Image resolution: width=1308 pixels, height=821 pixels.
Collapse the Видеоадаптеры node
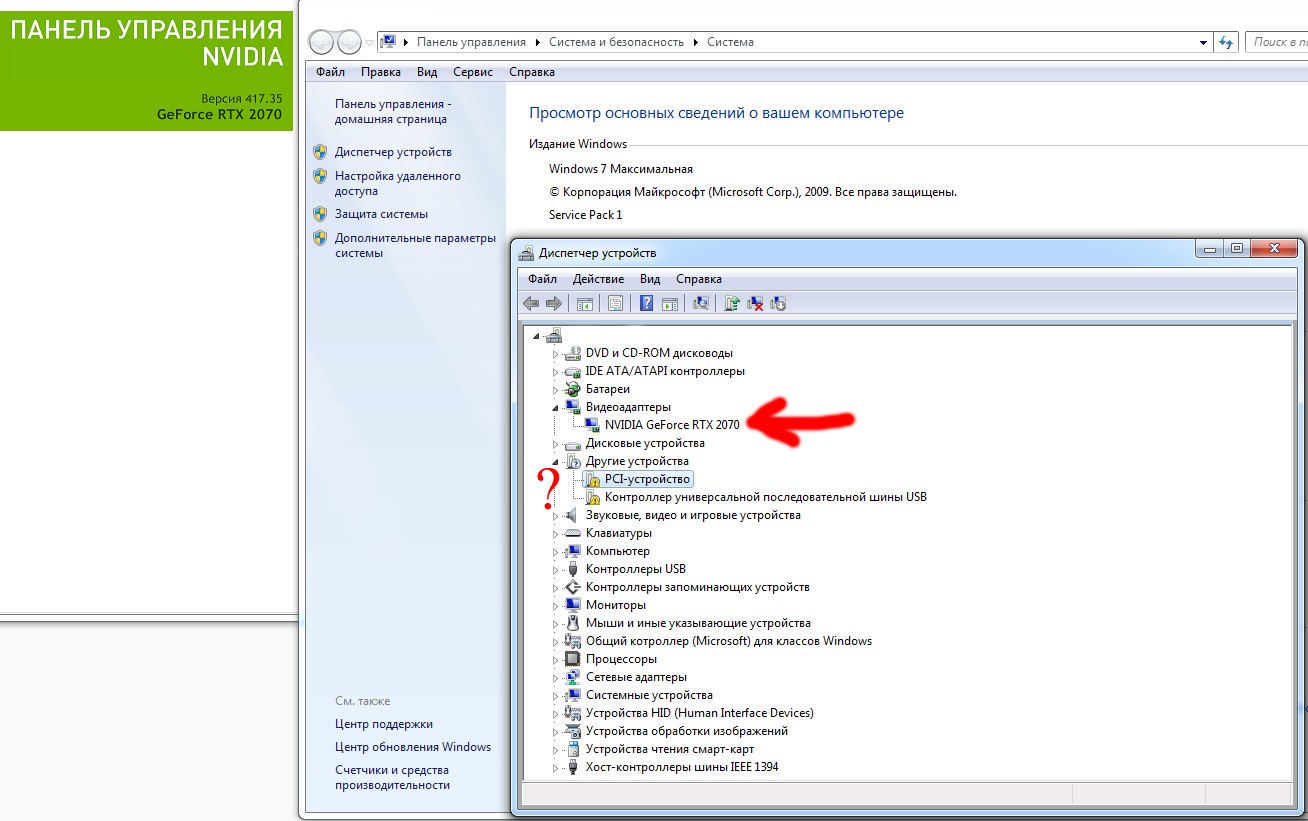(556, 407)
